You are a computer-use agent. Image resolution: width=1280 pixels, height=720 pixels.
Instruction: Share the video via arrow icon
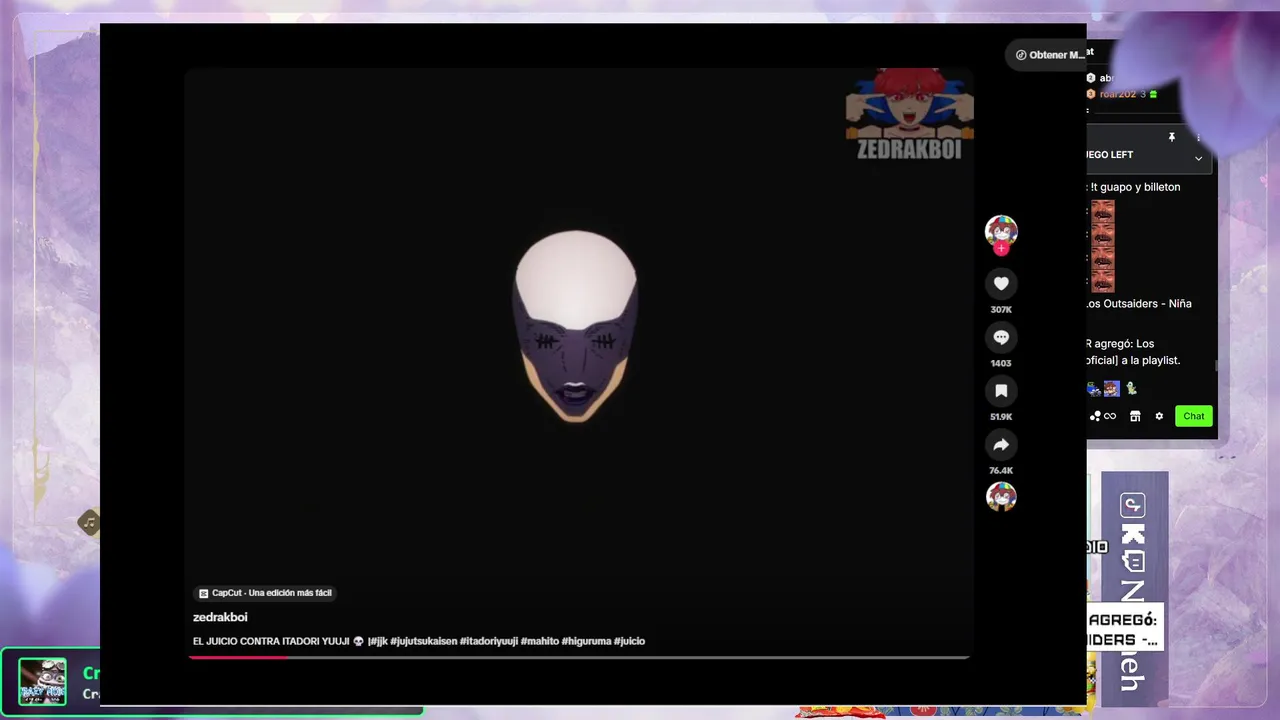1001,445
